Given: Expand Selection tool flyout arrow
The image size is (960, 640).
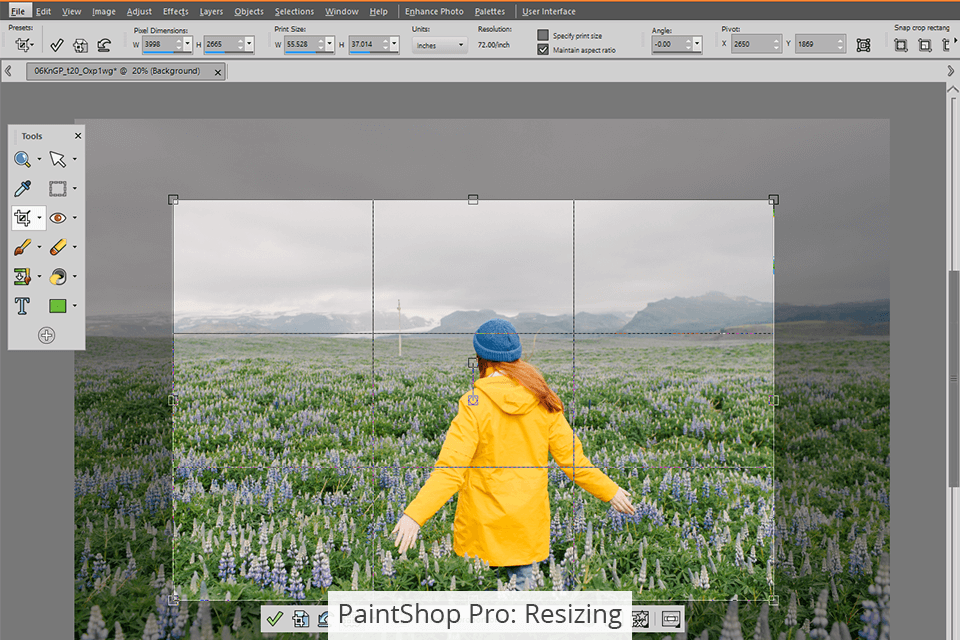Looking at the screenshot, I should pyautogui.click(x=75, y=189).
